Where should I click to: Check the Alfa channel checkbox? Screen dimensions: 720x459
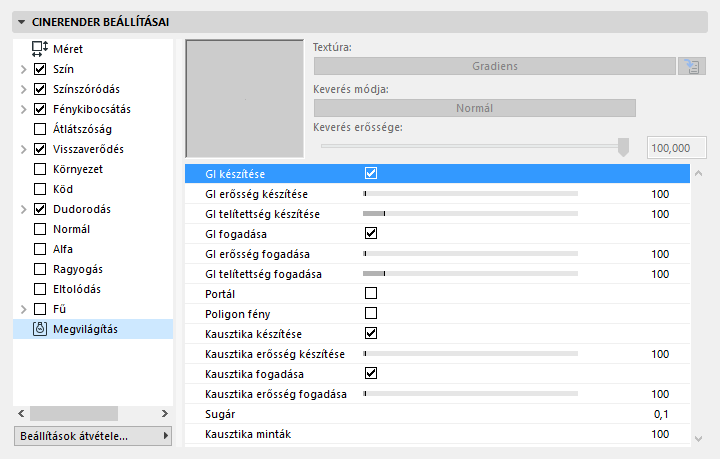40,249
